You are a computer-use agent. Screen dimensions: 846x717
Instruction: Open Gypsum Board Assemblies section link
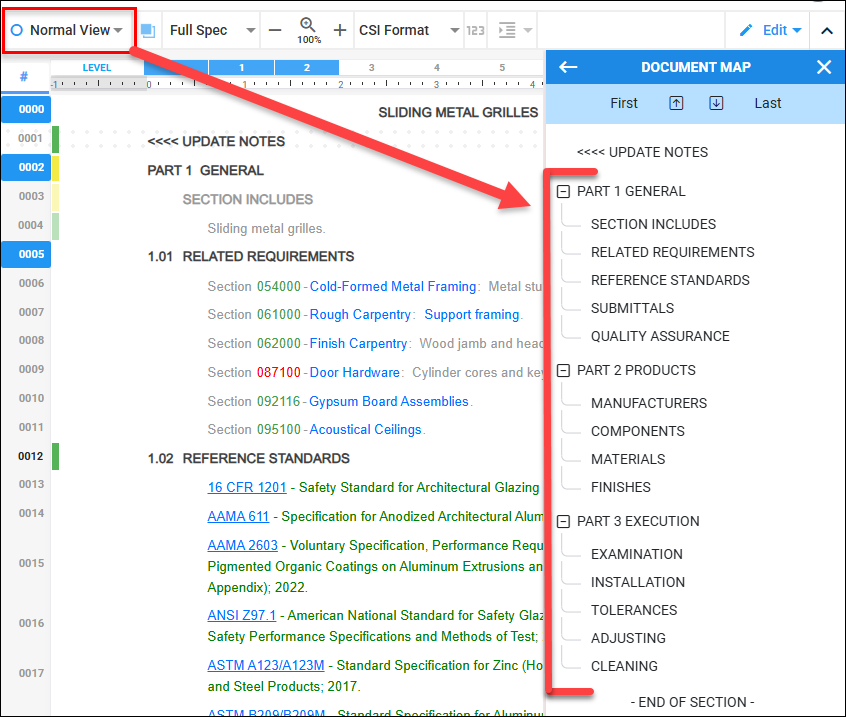[388, 401]
